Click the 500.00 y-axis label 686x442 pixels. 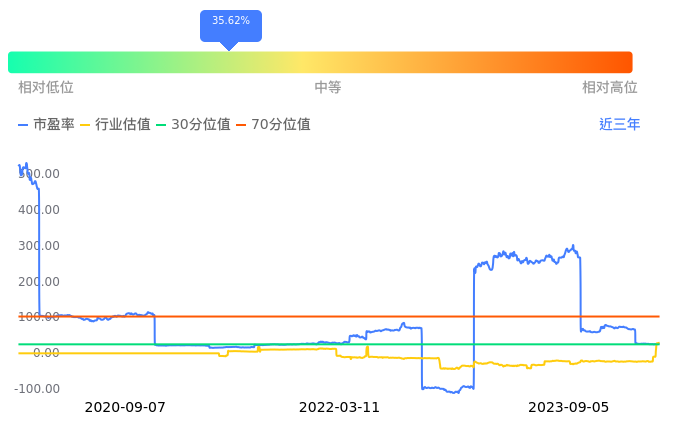pos(39,174)
